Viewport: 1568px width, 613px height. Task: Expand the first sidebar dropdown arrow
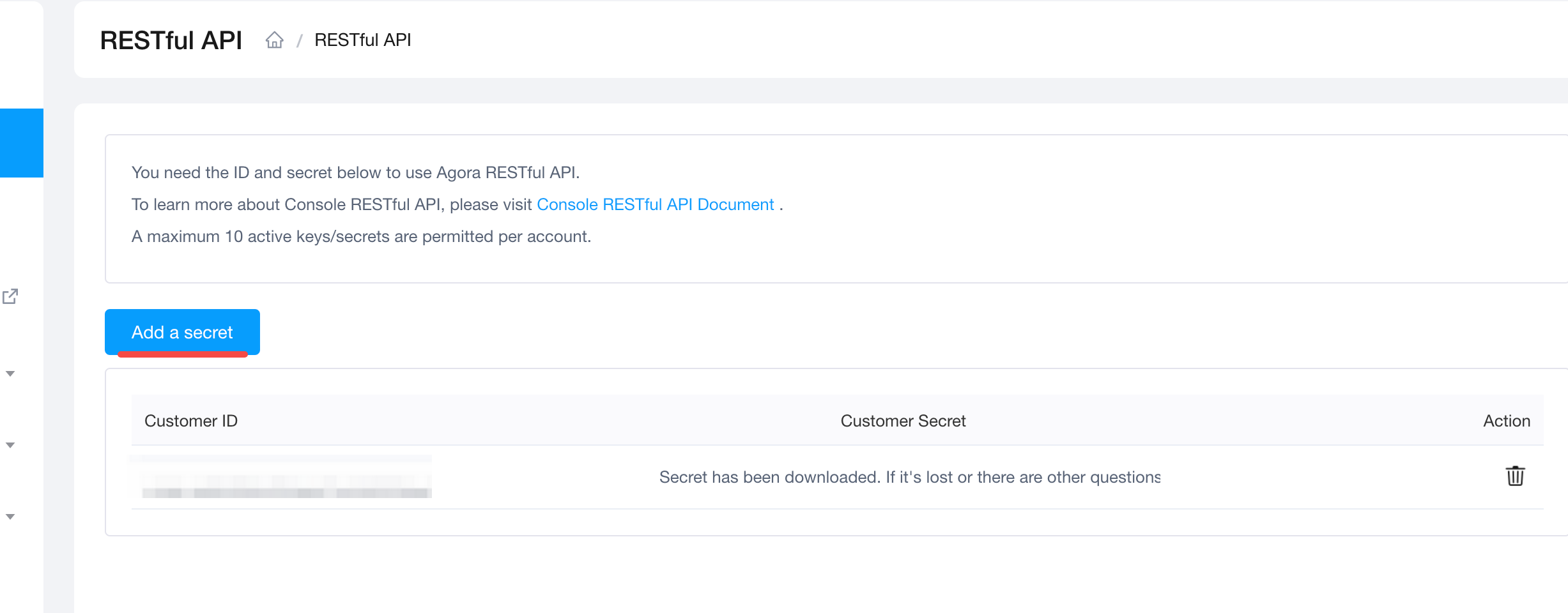tap(10, 374)
